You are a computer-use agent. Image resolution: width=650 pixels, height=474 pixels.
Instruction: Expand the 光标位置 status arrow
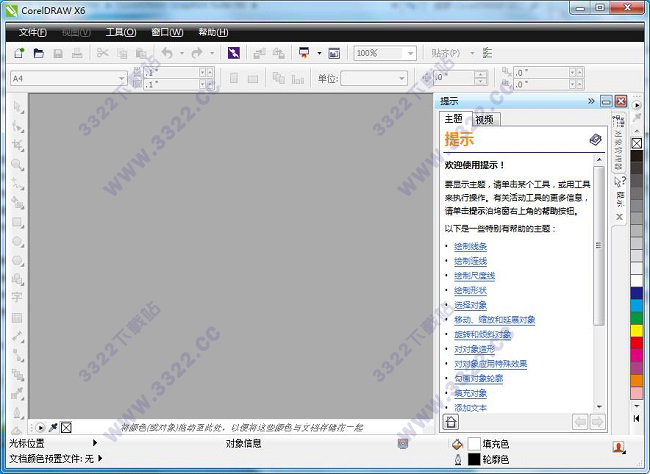coord(95,443)
